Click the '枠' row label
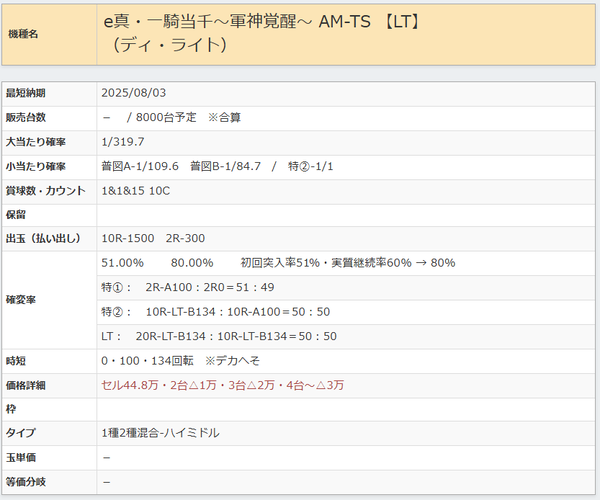The height and width of the screenshot is (500, 600). pyautogui.click(x=11, y=409)
